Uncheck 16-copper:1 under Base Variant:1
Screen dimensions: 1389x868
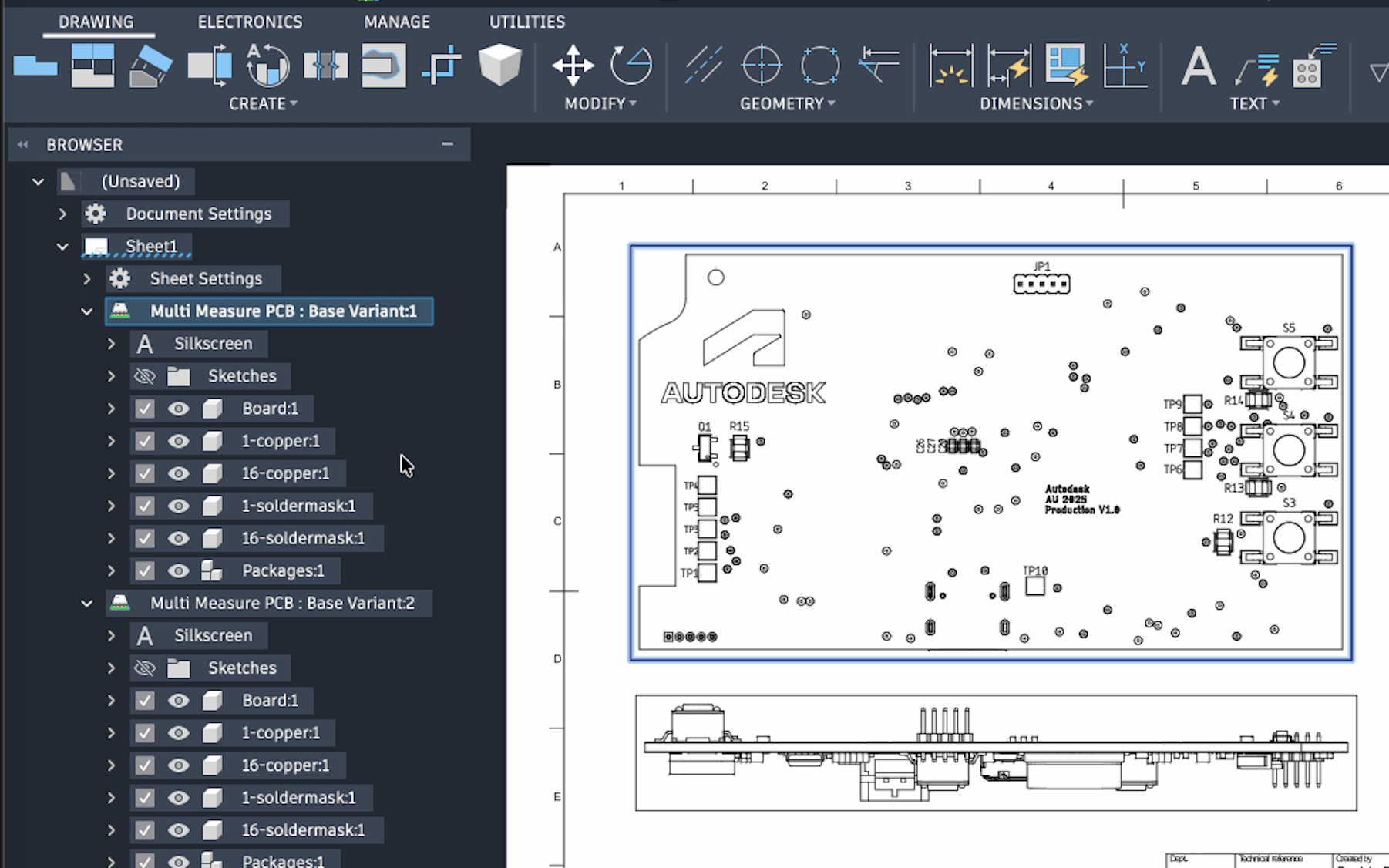pyautogui.click(x=144, y=473)
